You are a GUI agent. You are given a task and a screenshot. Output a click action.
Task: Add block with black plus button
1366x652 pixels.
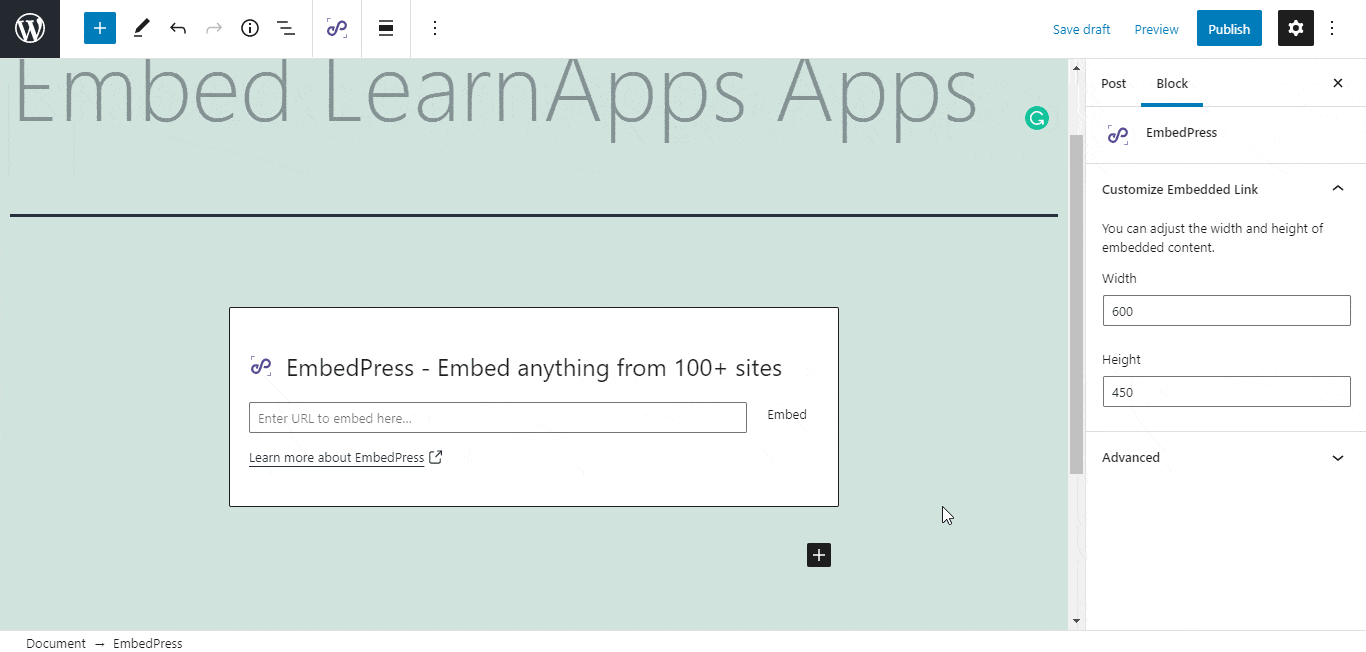[x=819, y=555]
